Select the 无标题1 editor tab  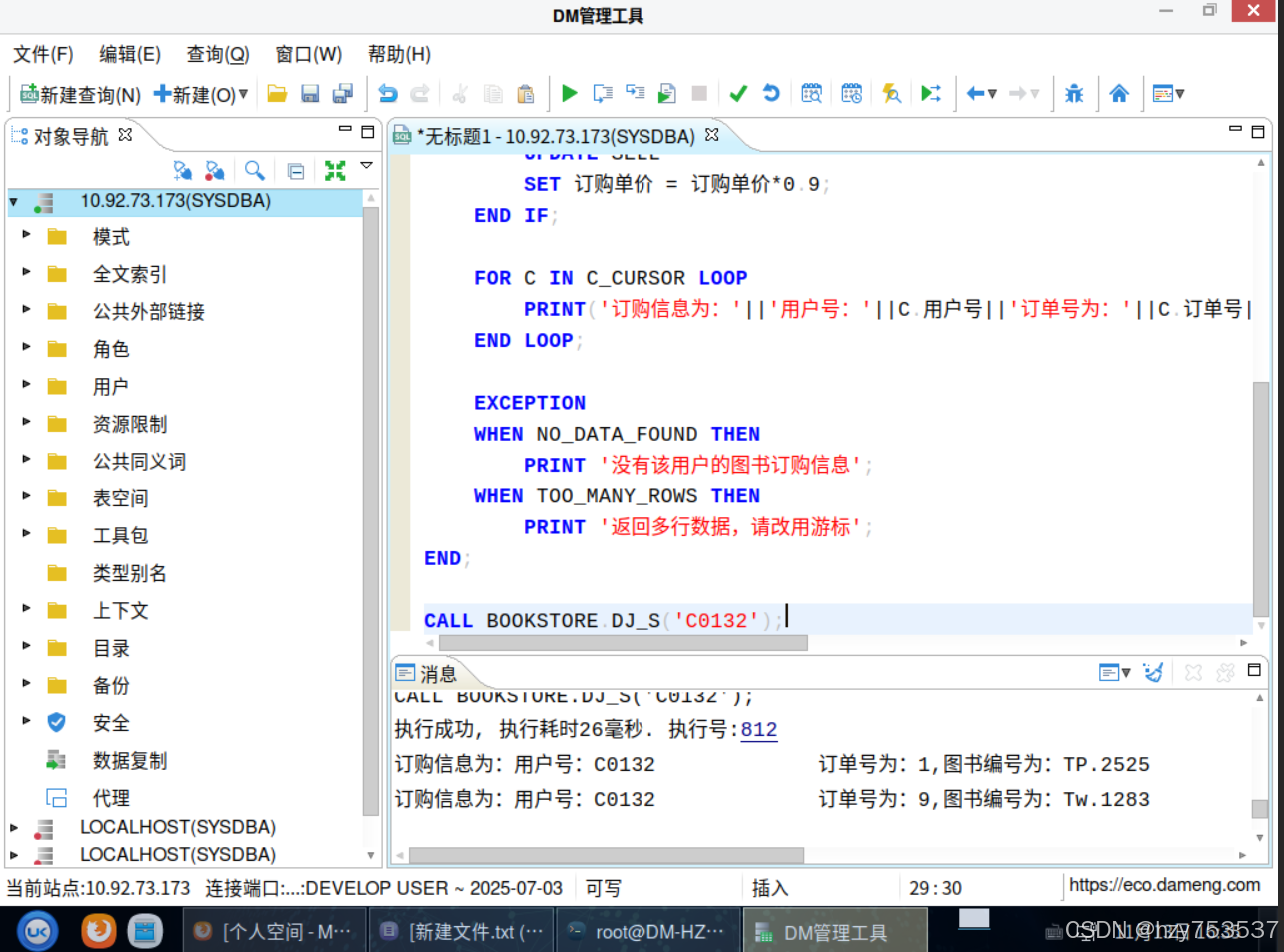point(556,136)
